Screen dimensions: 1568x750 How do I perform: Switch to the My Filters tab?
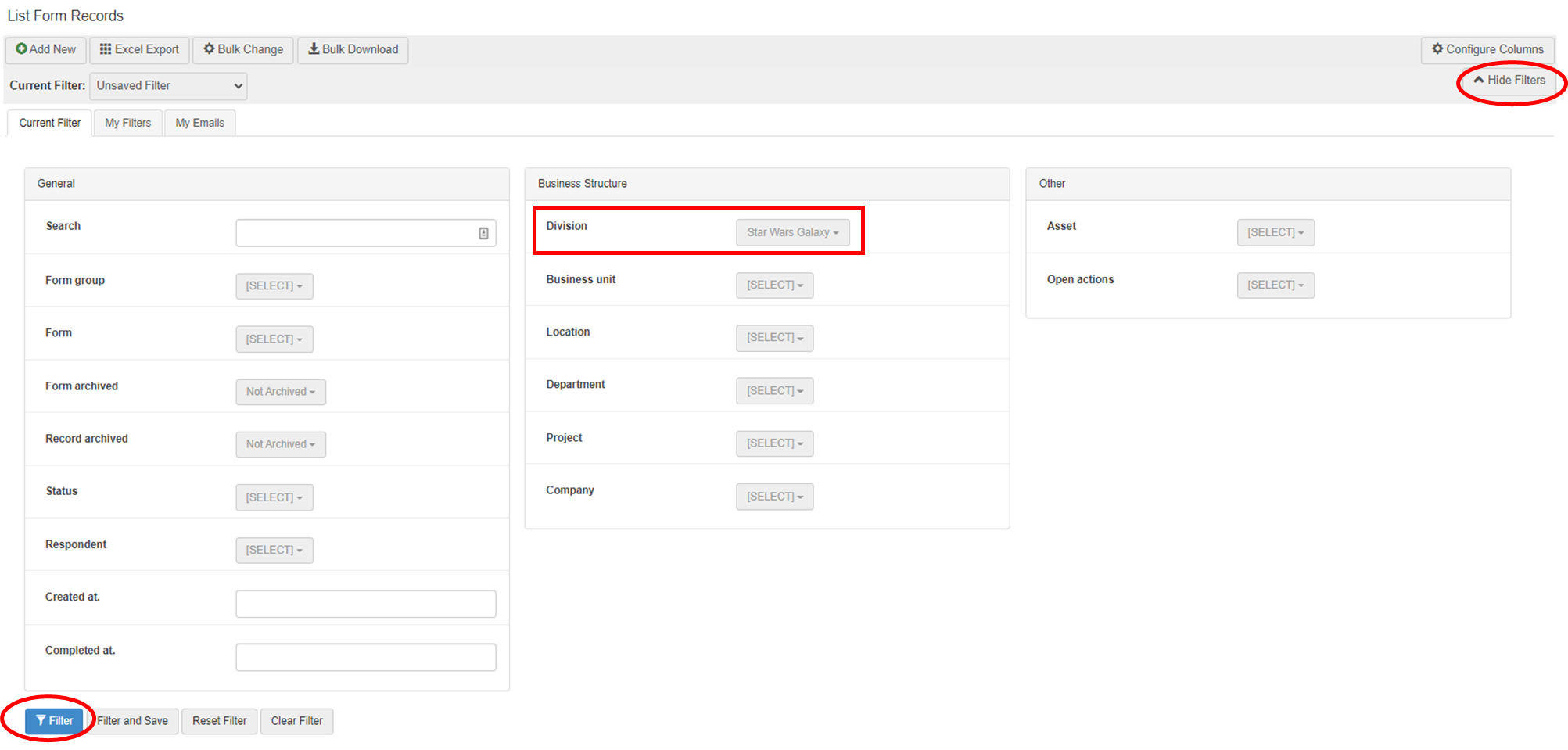coord(127,123)
